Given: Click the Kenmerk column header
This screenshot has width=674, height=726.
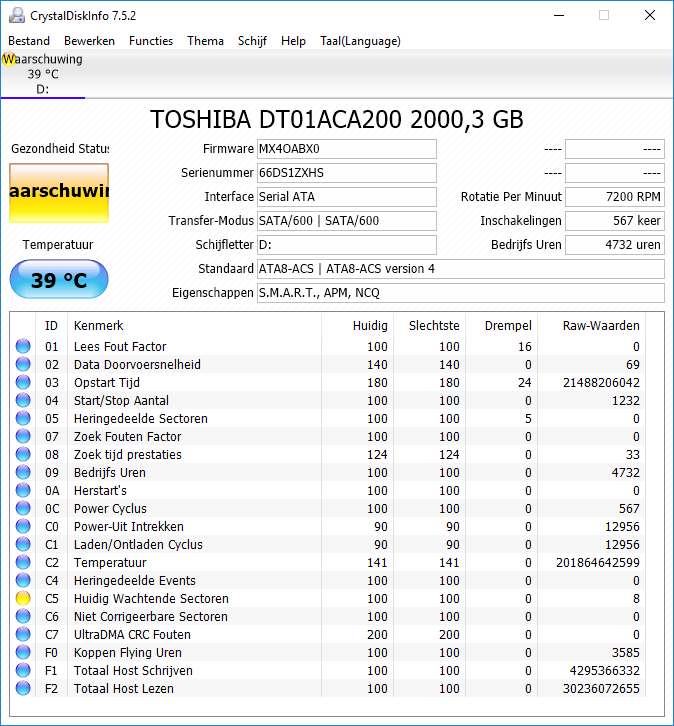Looking at the screenshot, I should [x=194, y=325].
